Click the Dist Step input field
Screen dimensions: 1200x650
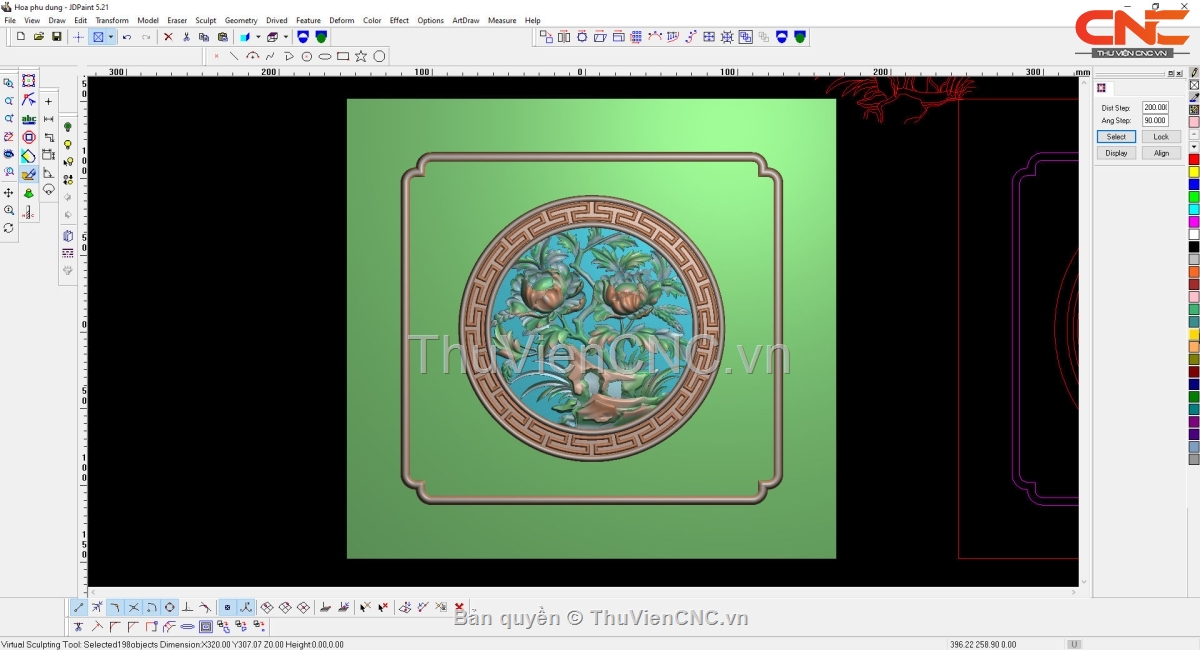click(1155, 107)
